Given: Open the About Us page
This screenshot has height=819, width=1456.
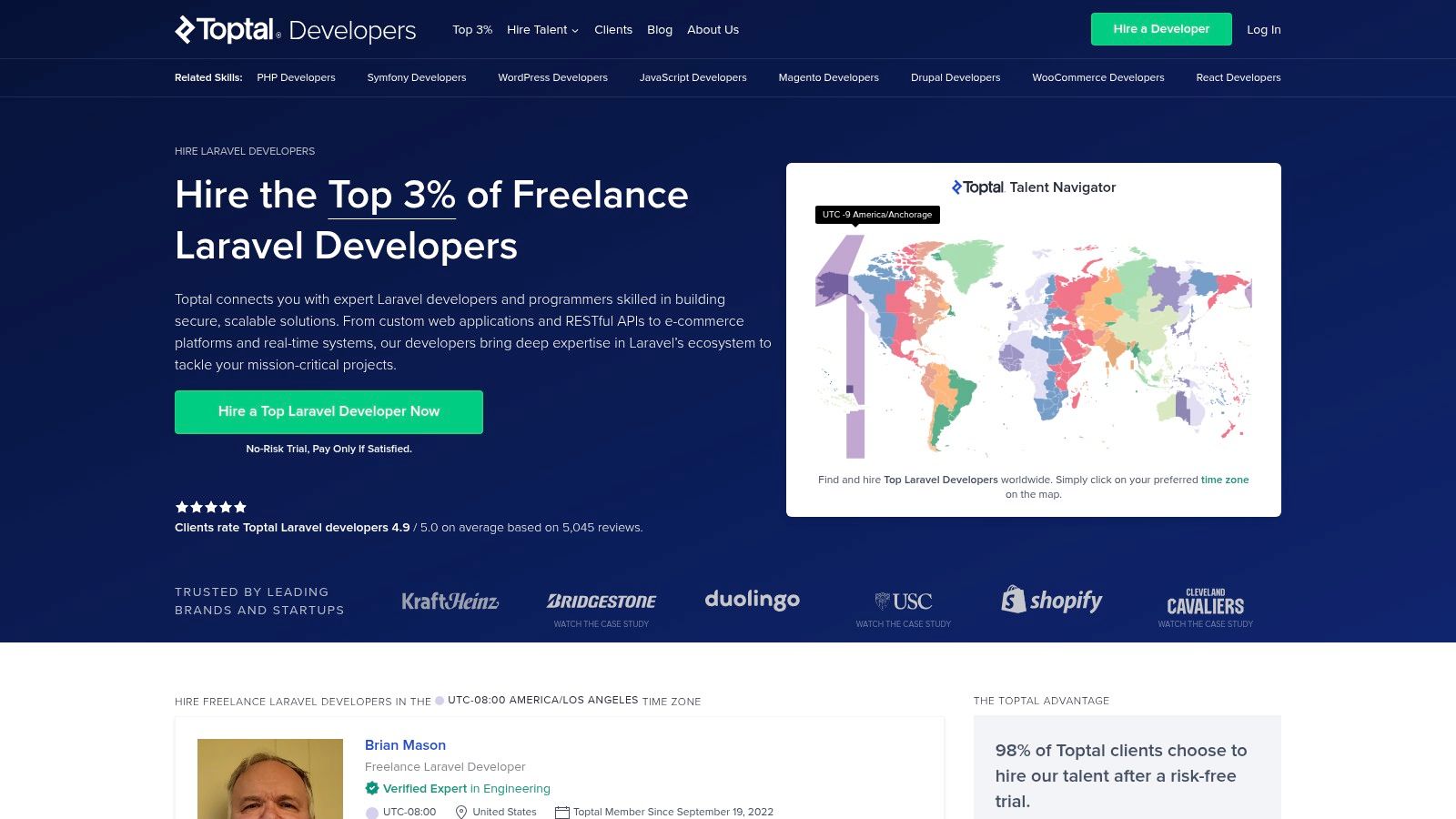Looking at the screenshot, I should pyautogui.click(x=713, y=29).
